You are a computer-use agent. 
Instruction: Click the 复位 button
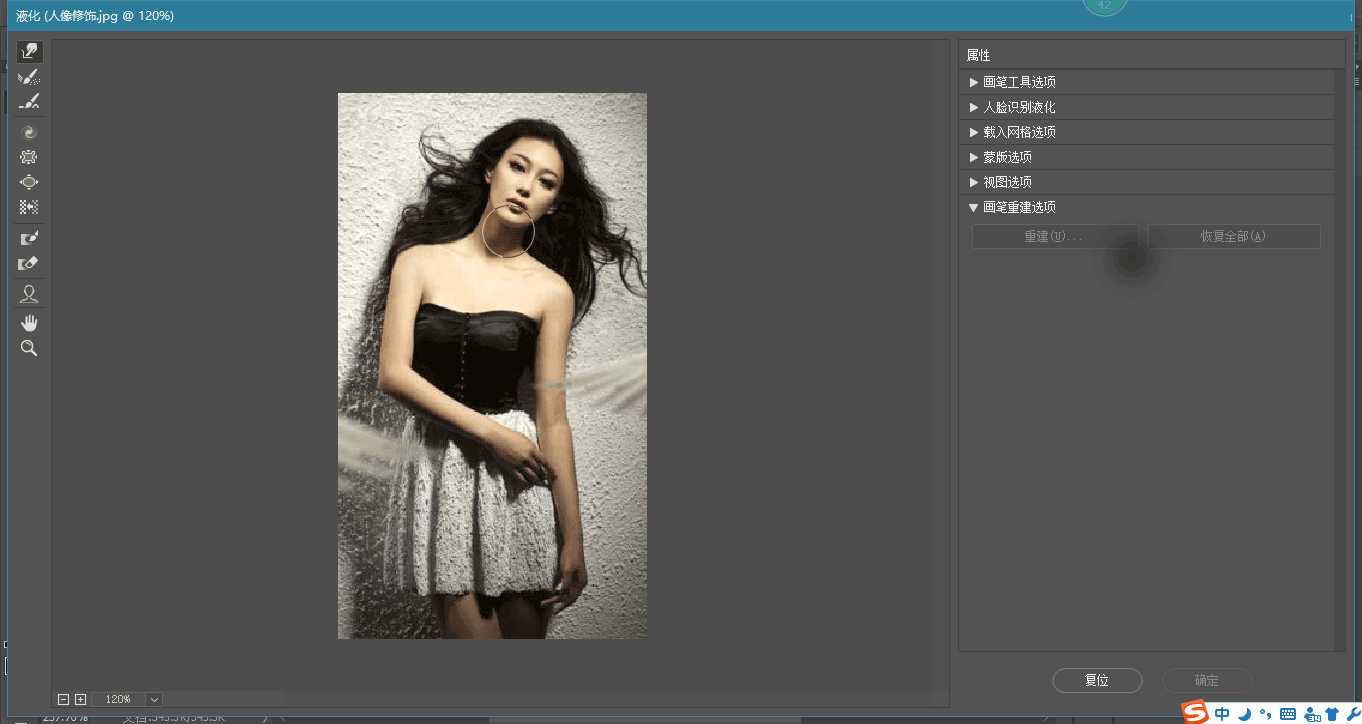pos(1097,680)
